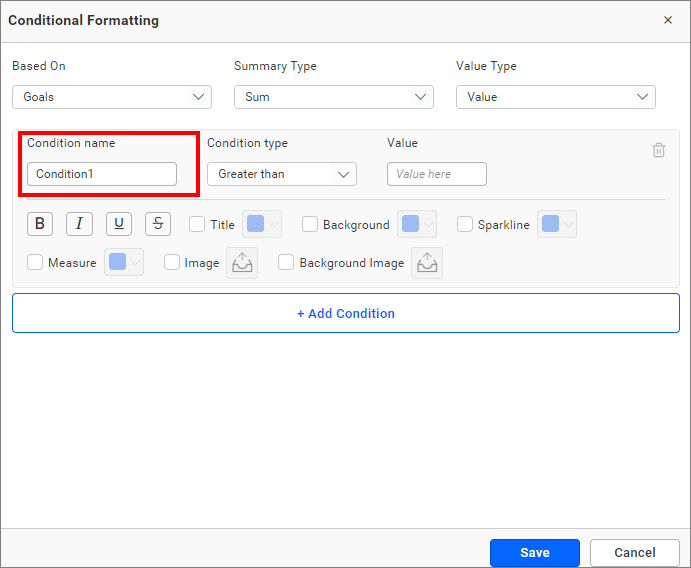Click the Value here input field
Image resolution: width=691 pixels, height=568 pixels.
click(x=437, y=174)
